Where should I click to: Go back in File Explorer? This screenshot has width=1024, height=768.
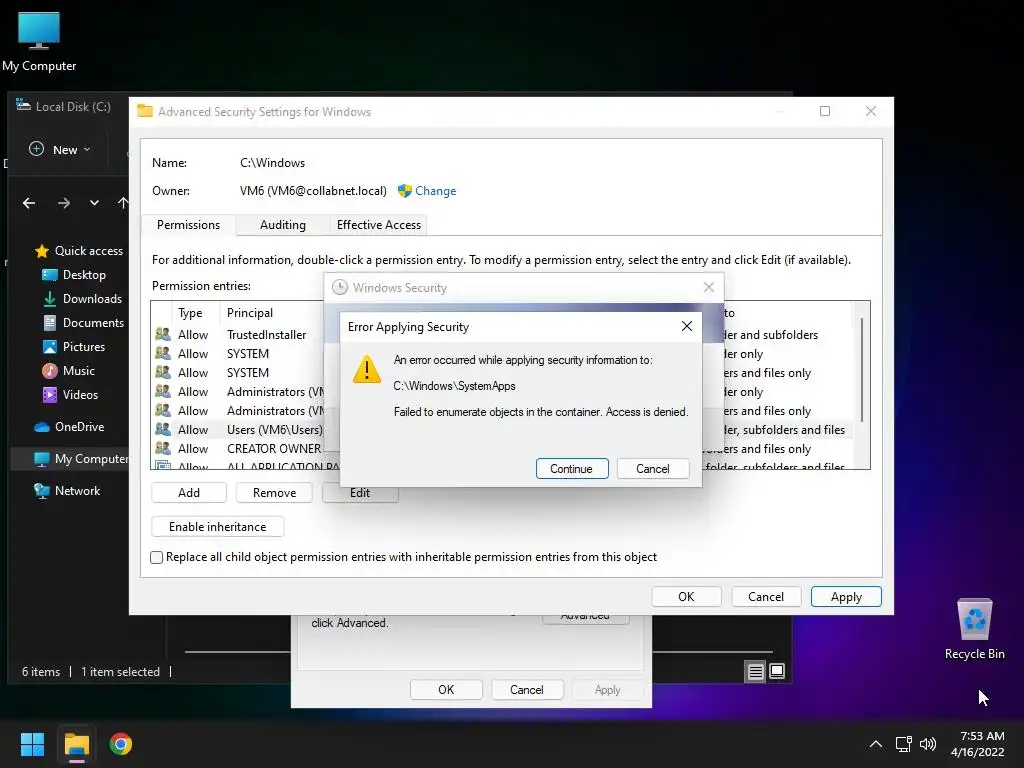29,203
